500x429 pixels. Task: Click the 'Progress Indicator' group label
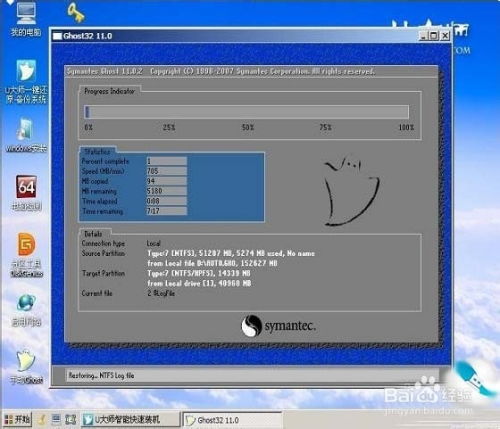point(109,91)
